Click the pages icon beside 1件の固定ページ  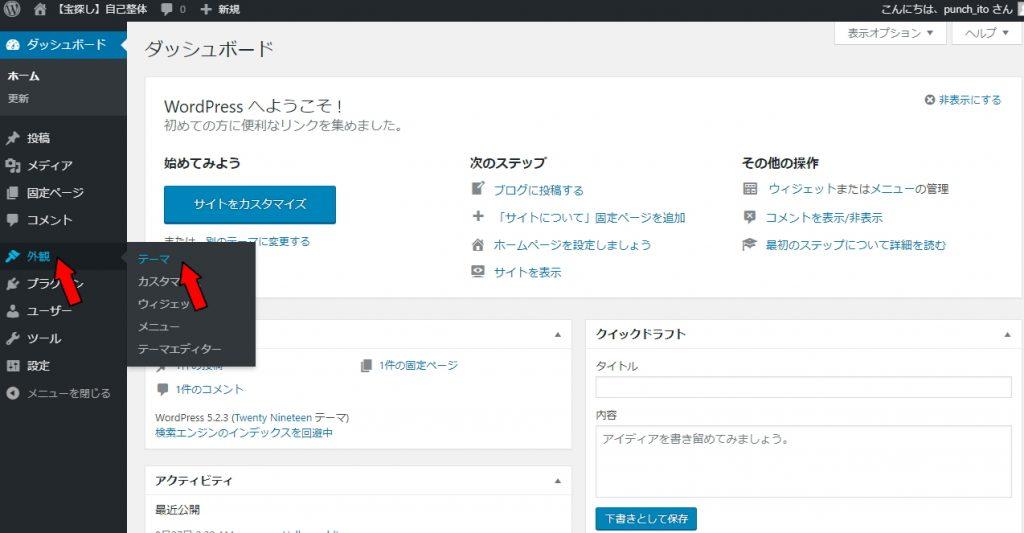366,366
